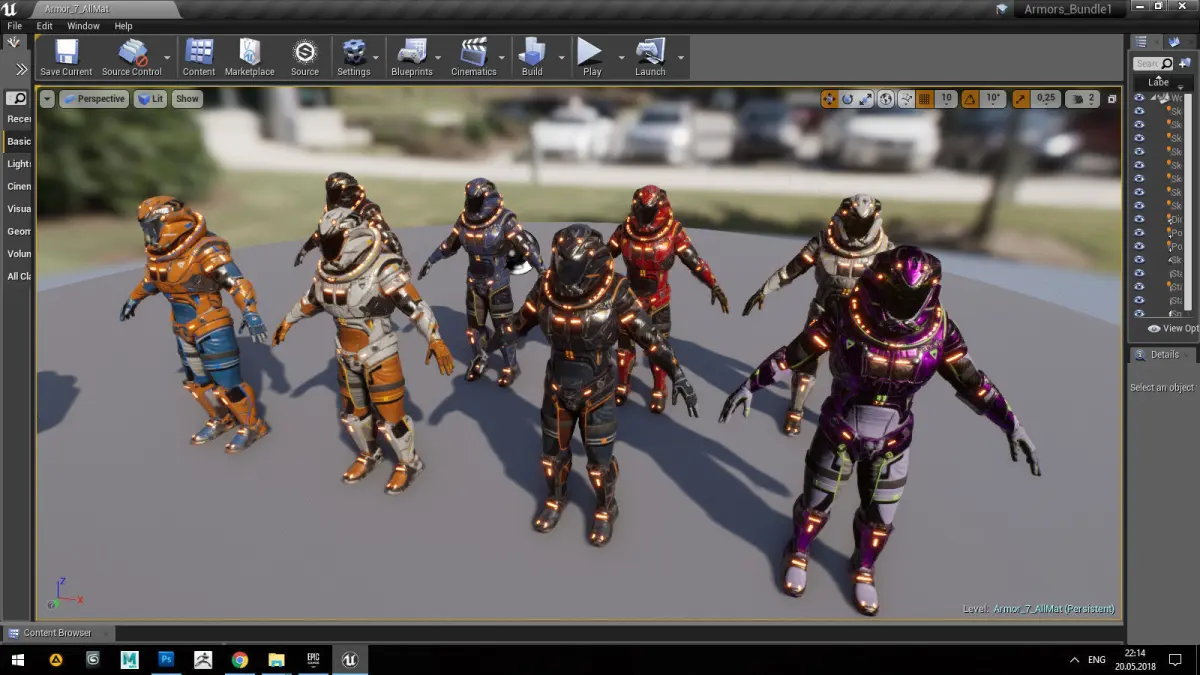The width and height of the screenshot is (1200, 675).
Task: Switch to the Content Browser tab
Action: pos(58,633)
